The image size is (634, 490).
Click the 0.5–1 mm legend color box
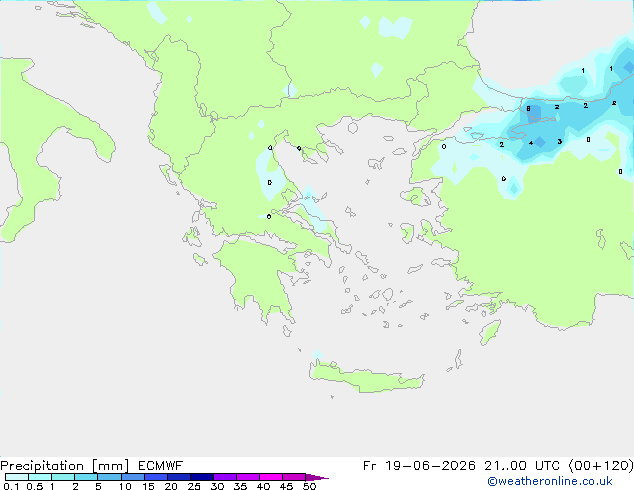pyautogui.click(x=40, y=477)
